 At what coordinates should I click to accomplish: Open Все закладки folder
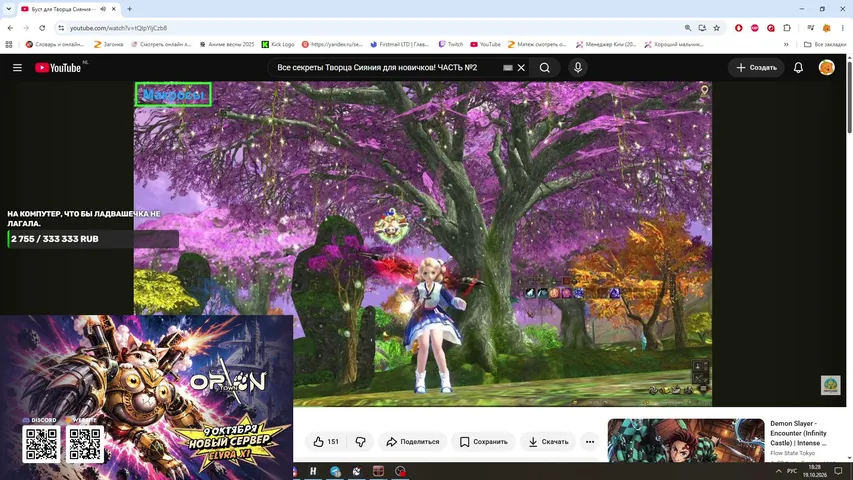825,44
